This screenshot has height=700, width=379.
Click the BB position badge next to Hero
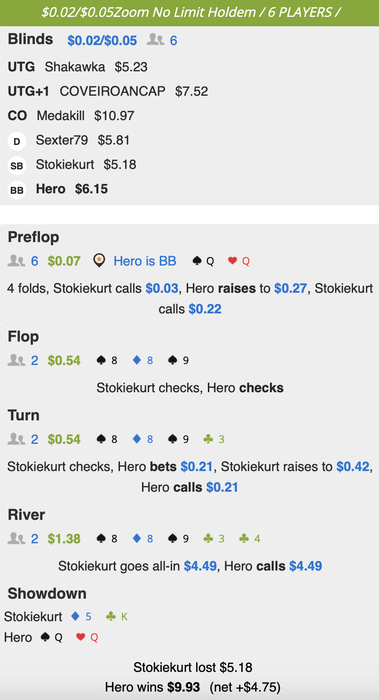[x=17, y=190]
